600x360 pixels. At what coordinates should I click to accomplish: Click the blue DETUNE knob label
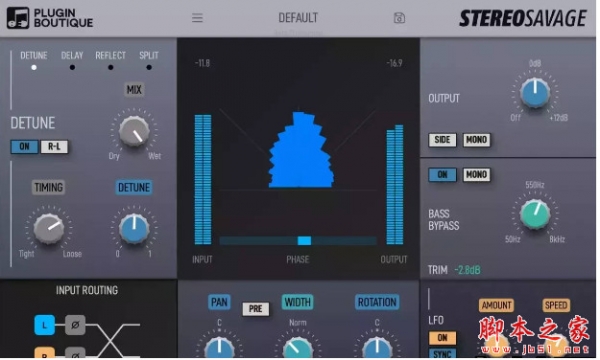tap(134, 187)
